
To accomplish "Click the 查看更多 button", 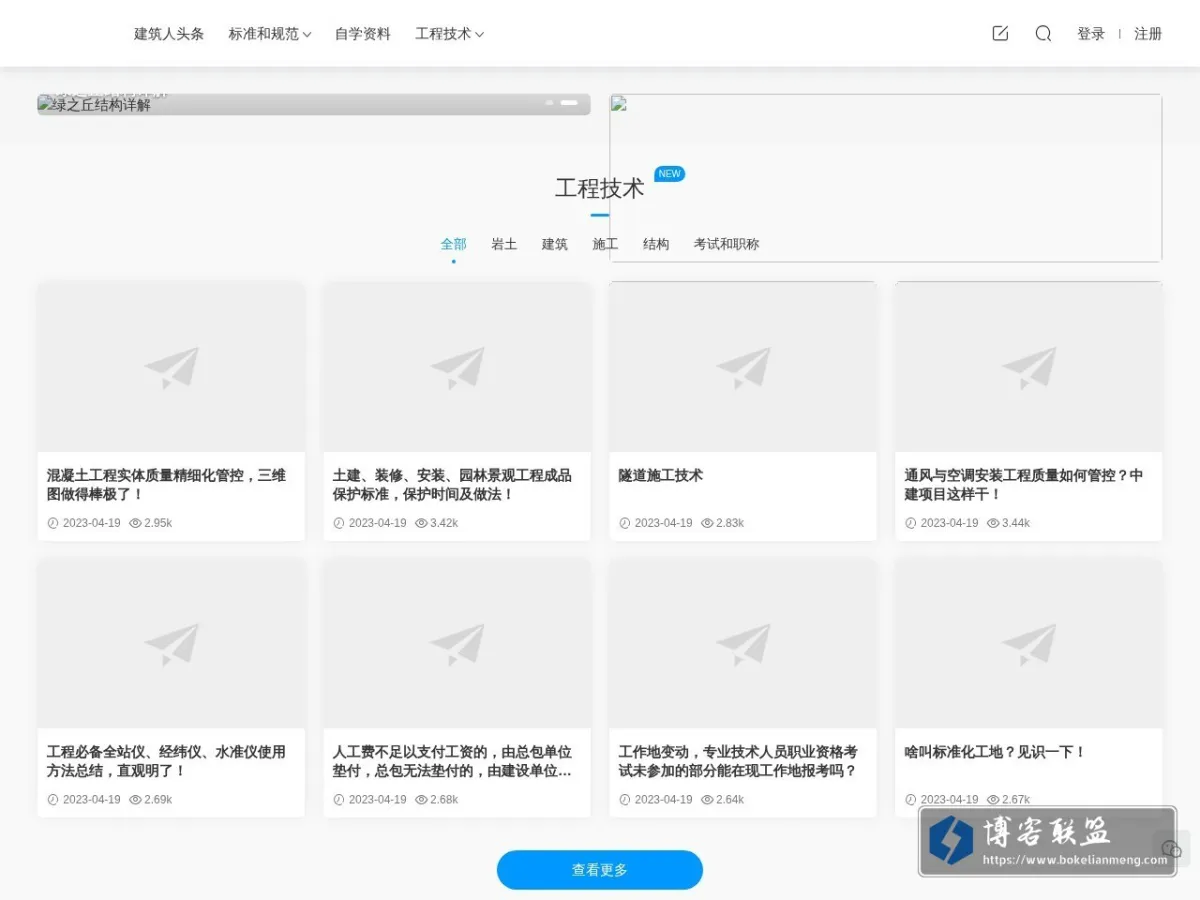I will coord(600,870).
